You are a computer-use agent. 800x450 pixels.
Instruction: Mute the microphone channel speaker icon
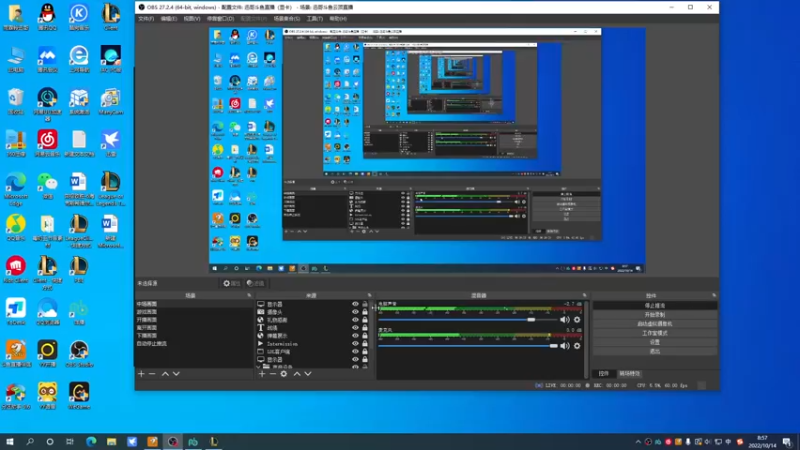(564, 346)
